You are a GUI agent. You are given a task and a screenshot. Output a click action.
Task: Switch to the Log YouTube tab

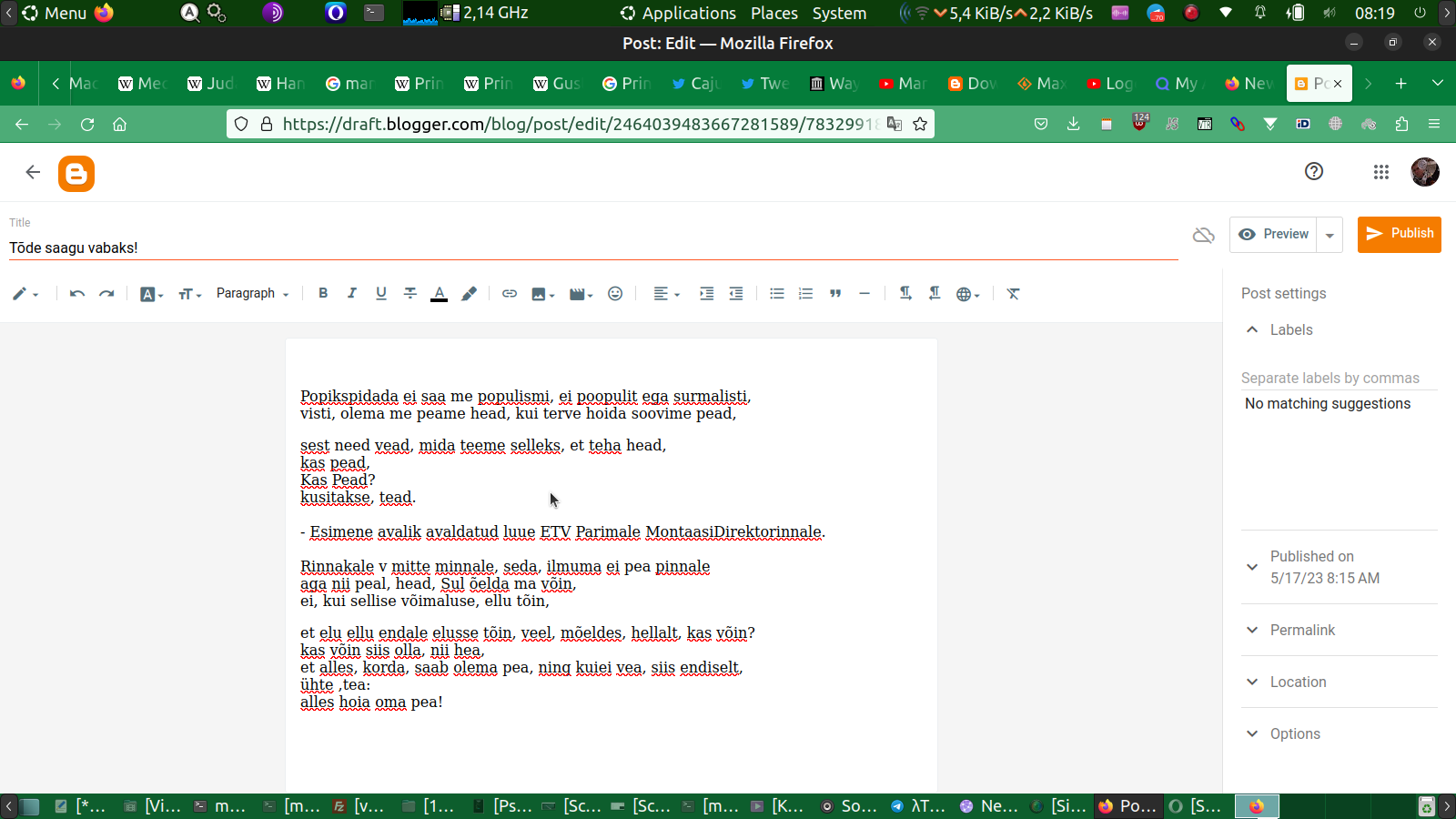pos(1109,84)
